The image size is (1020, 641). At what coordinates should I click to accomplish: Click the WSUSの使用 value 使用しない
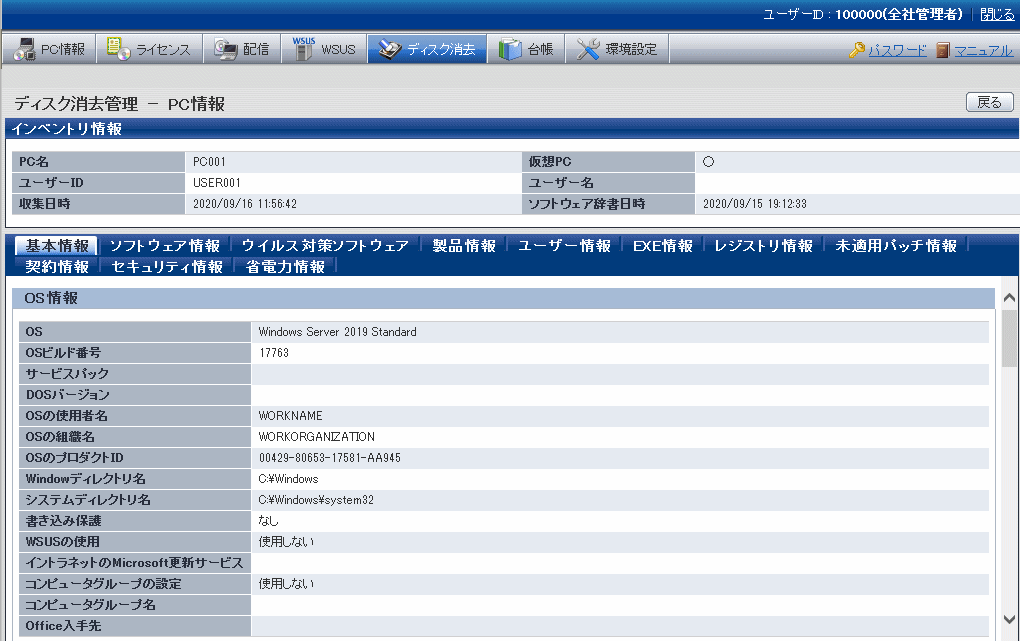(286, 542)
